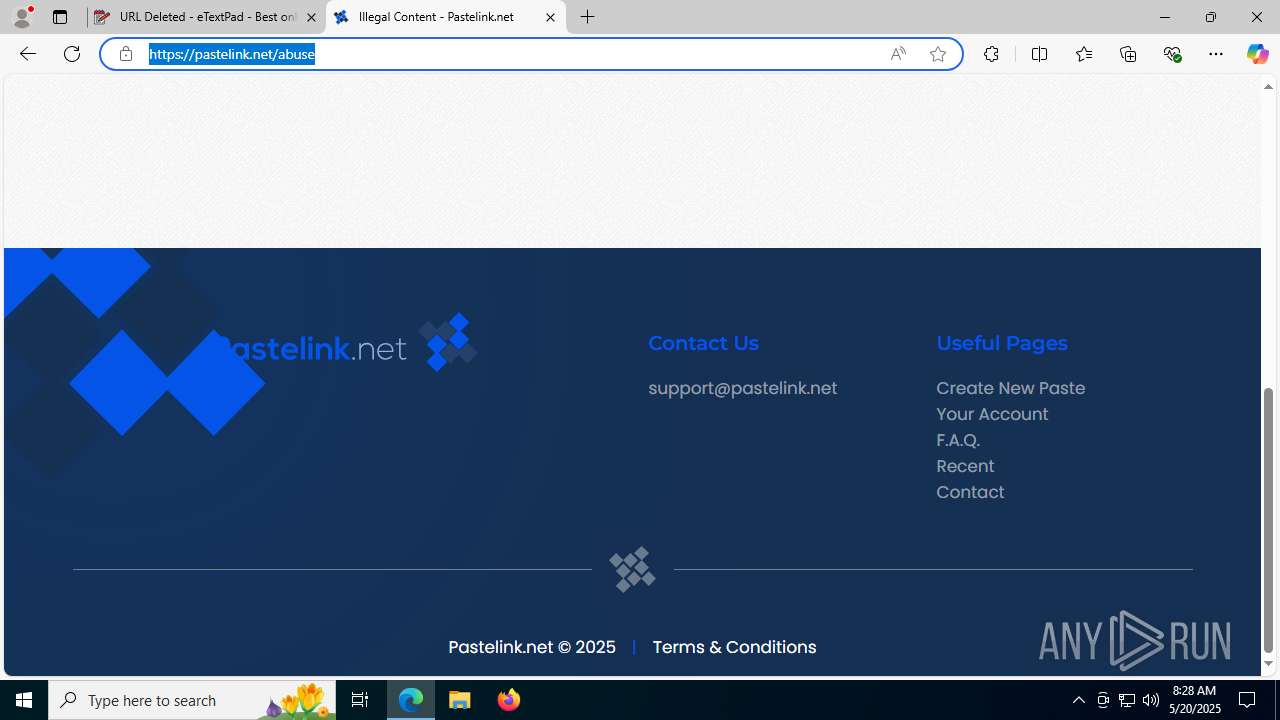Open the Windows Start menu
This screenshot has width=1280, height=720.
pos(24,700)
